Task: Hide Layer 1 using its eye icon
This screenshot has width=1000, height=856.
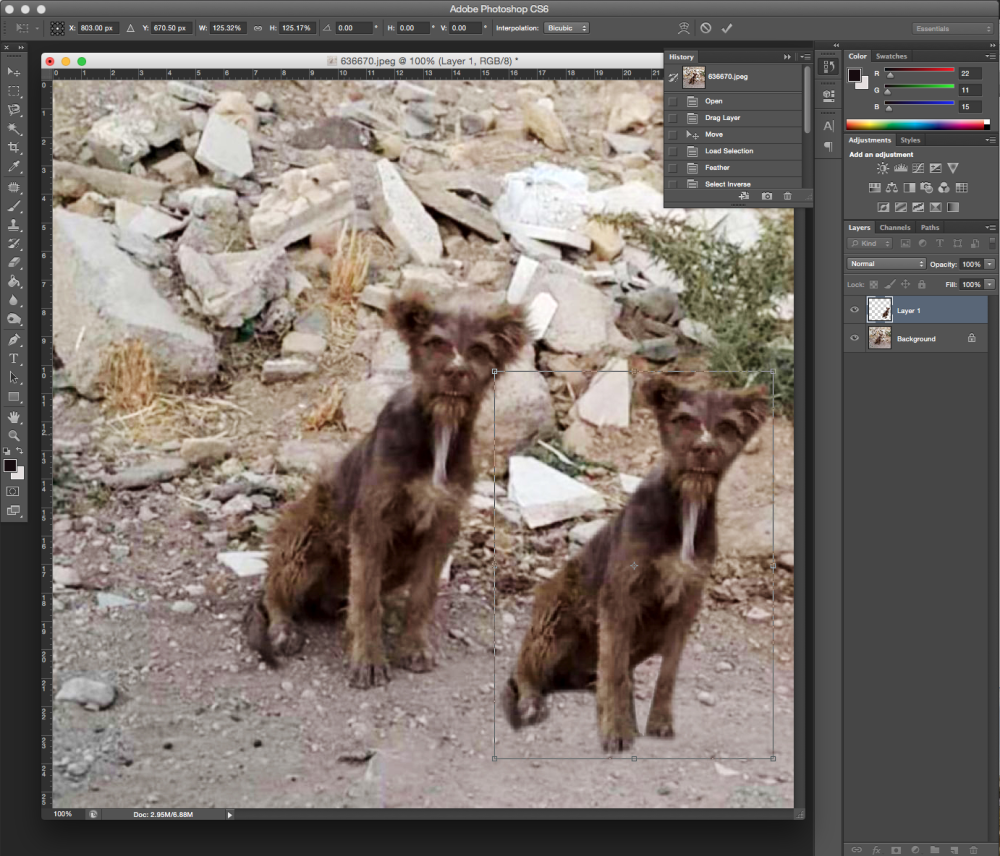Action: (854, 310)
